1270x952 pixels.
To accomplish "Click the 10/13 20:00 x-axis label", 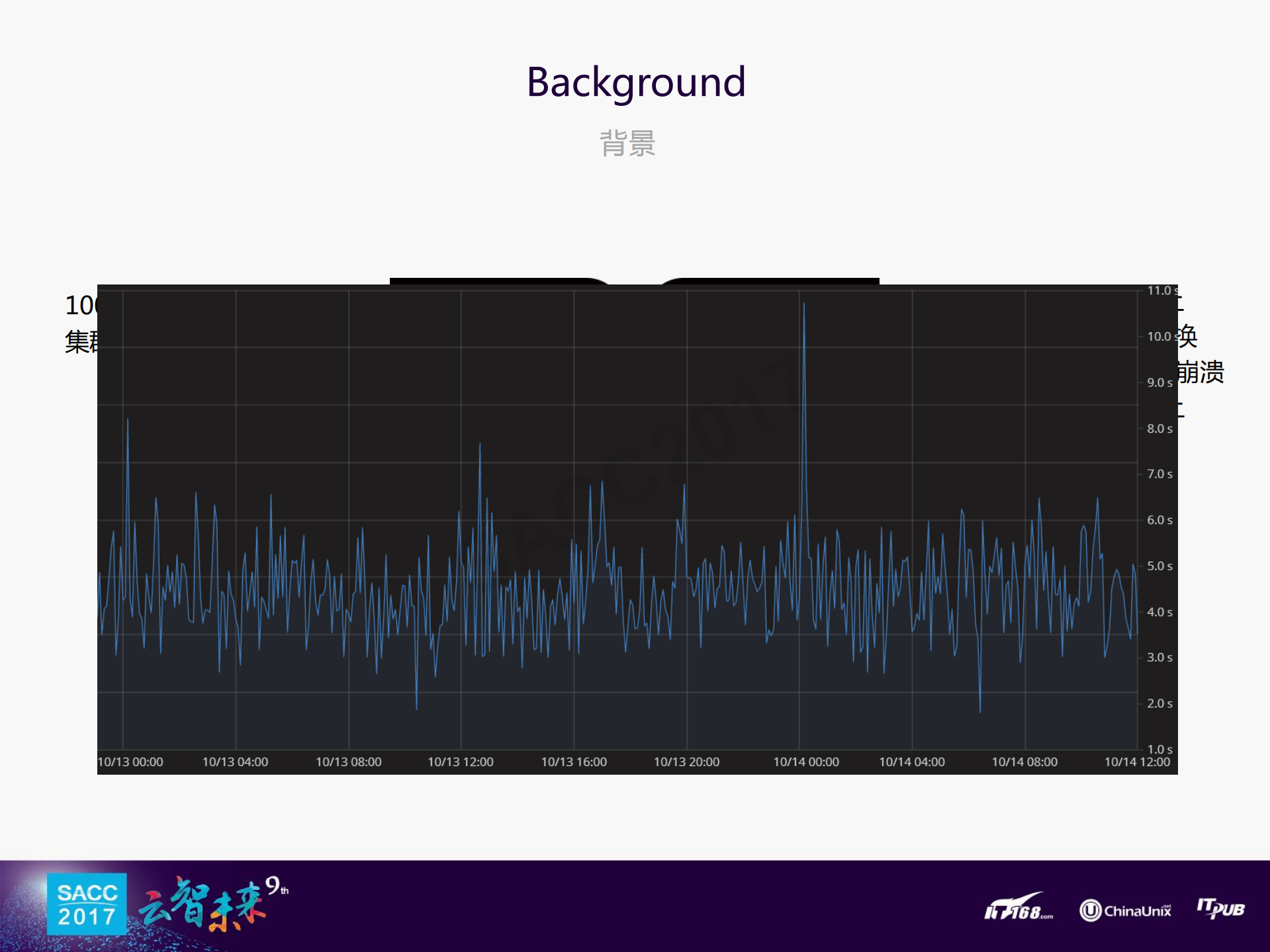I will (x=686, y=762).
